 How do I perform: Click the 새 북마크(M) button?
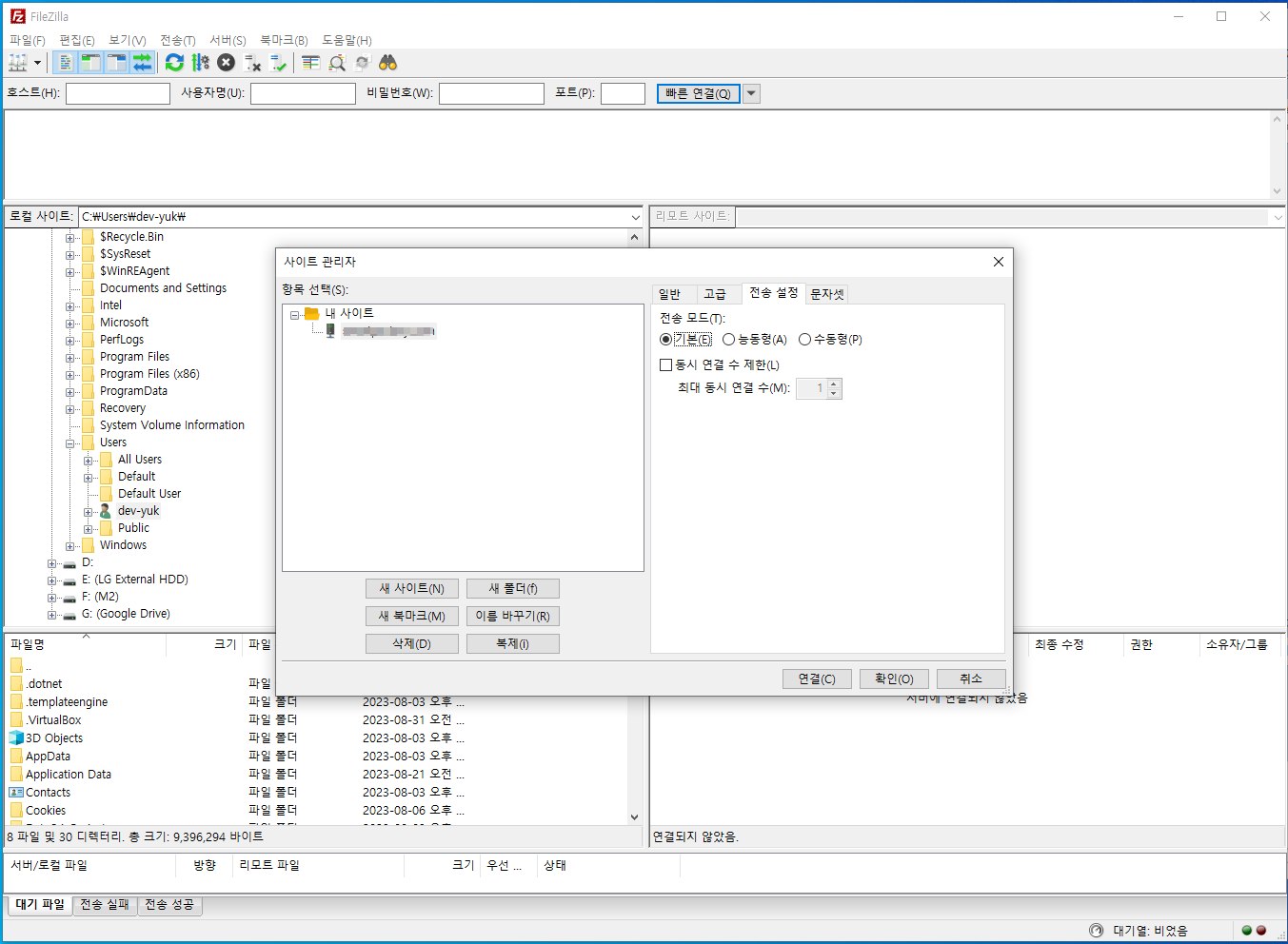[x=412, y=617]
